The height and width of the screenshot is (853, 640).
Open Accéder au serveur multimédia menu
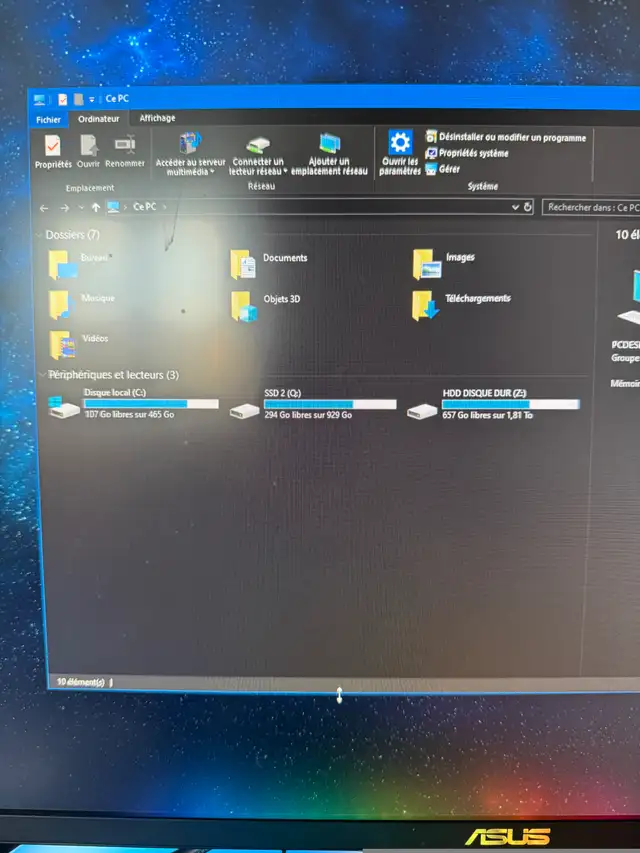(190, 154)
